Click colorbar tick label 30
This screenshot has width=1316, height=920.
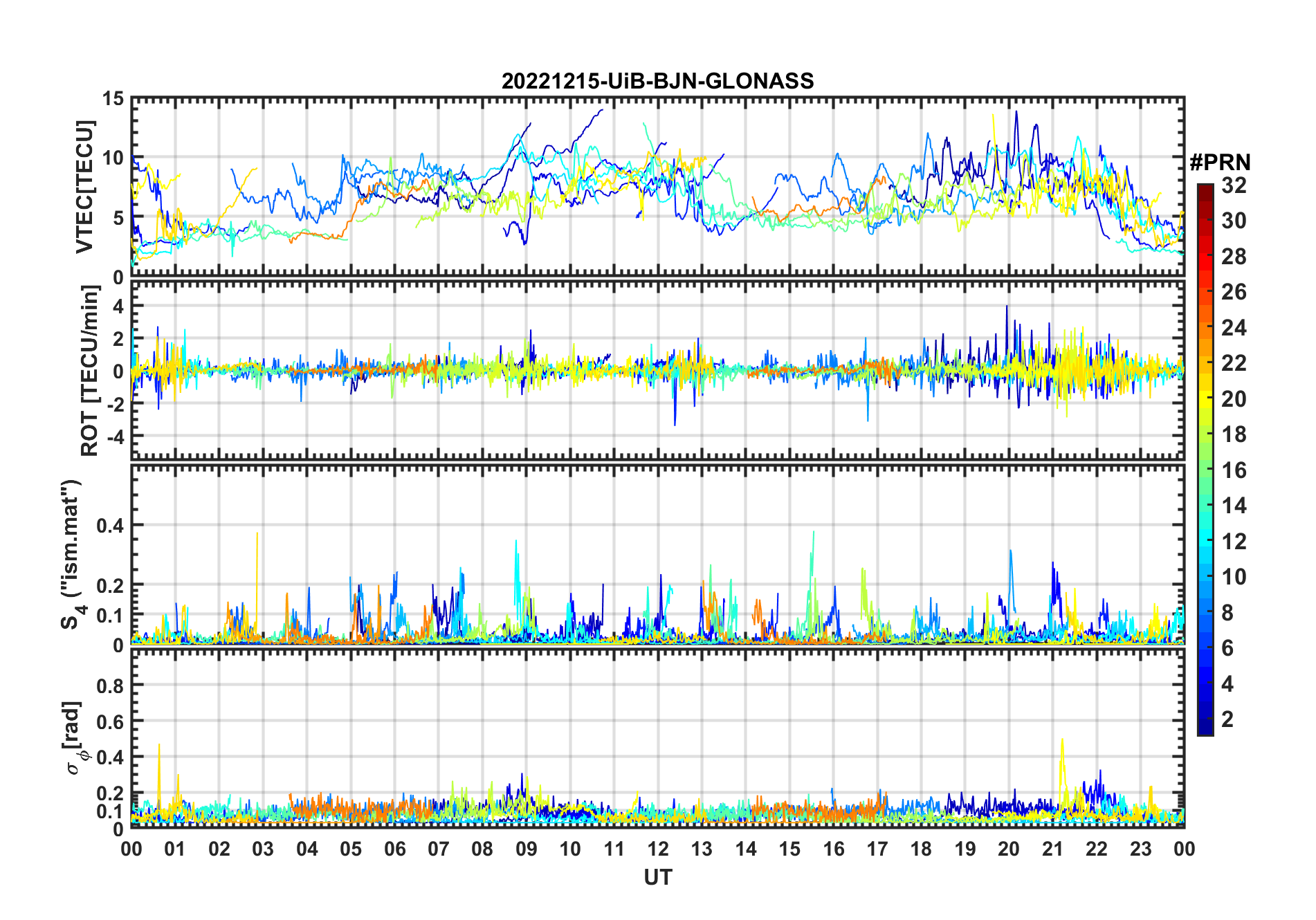tap(1234, 221)
